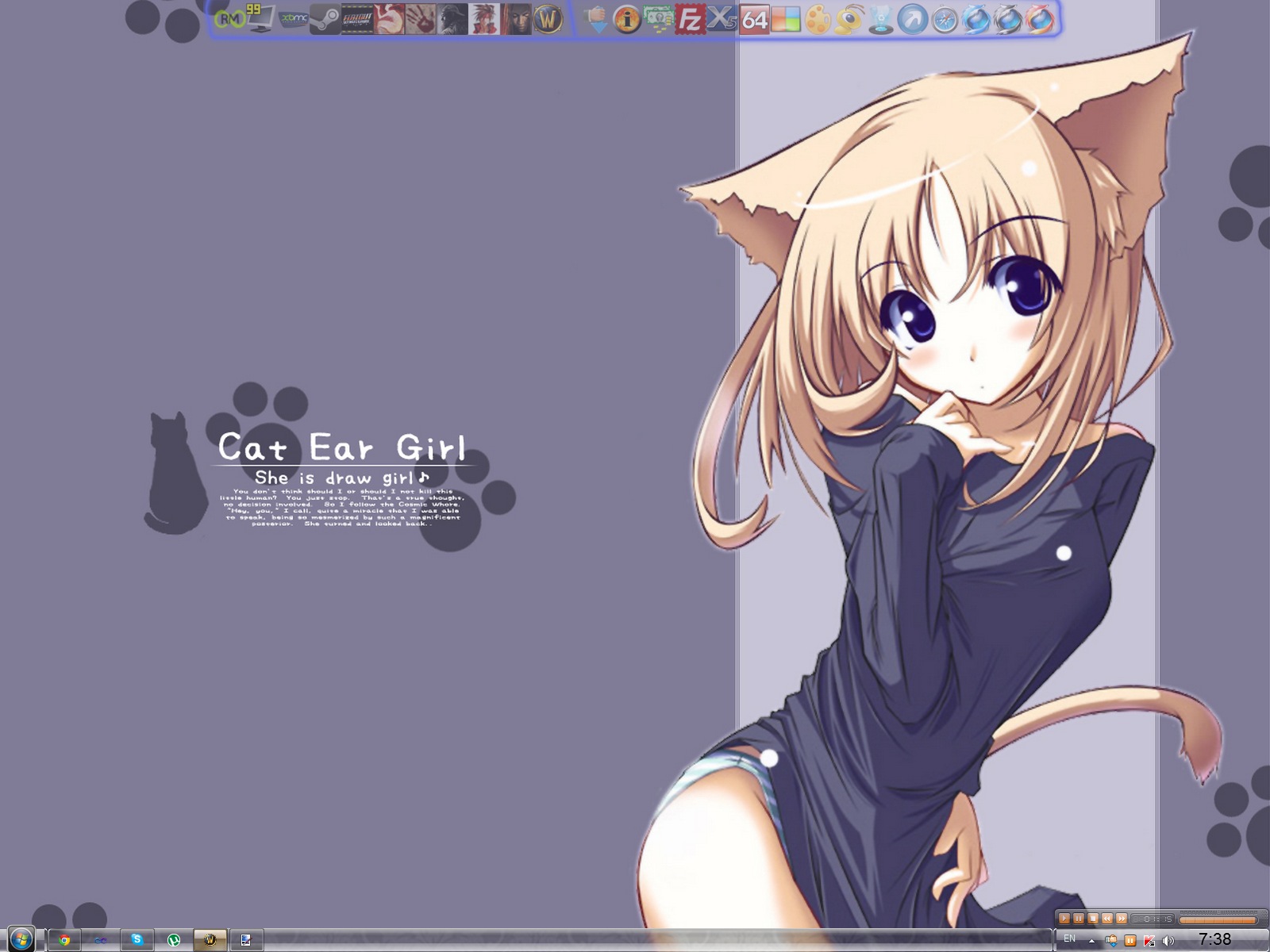Launch World of Warcraft from dock

(547, 19)
